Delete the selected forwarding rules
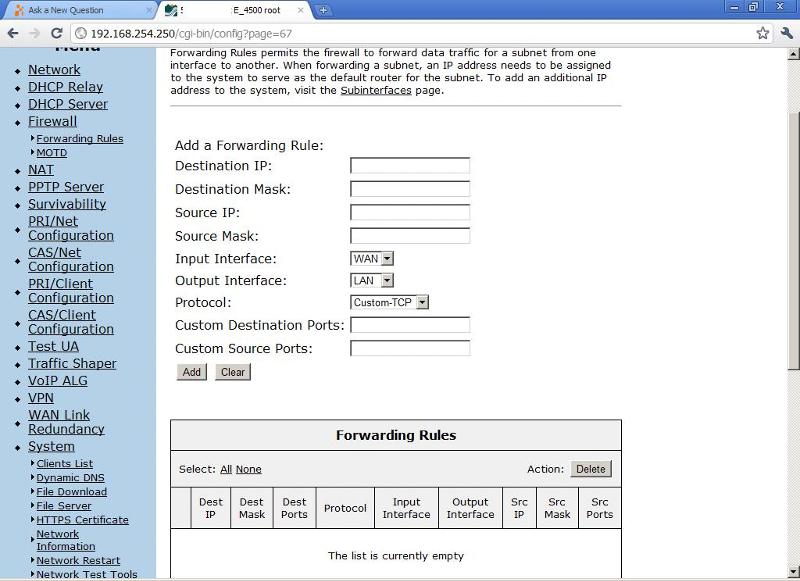Image resolution: width=800 pixels, height=581 pixels. [590, 469]
